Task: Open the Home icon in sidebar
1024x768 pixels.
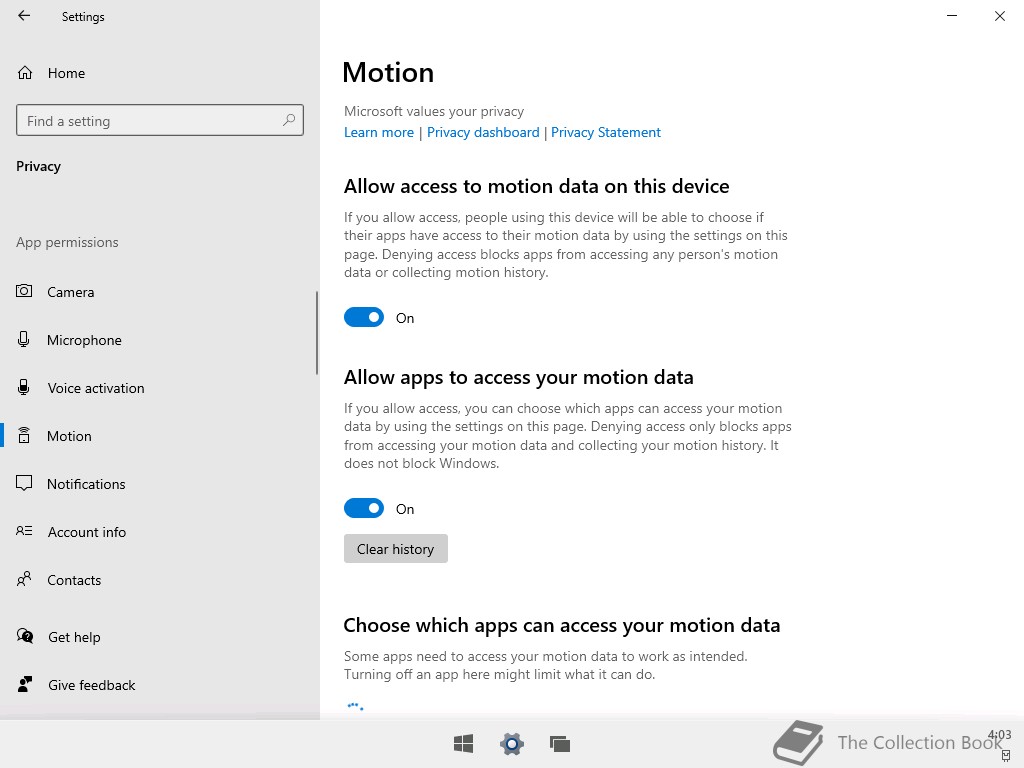Action: 25,72
